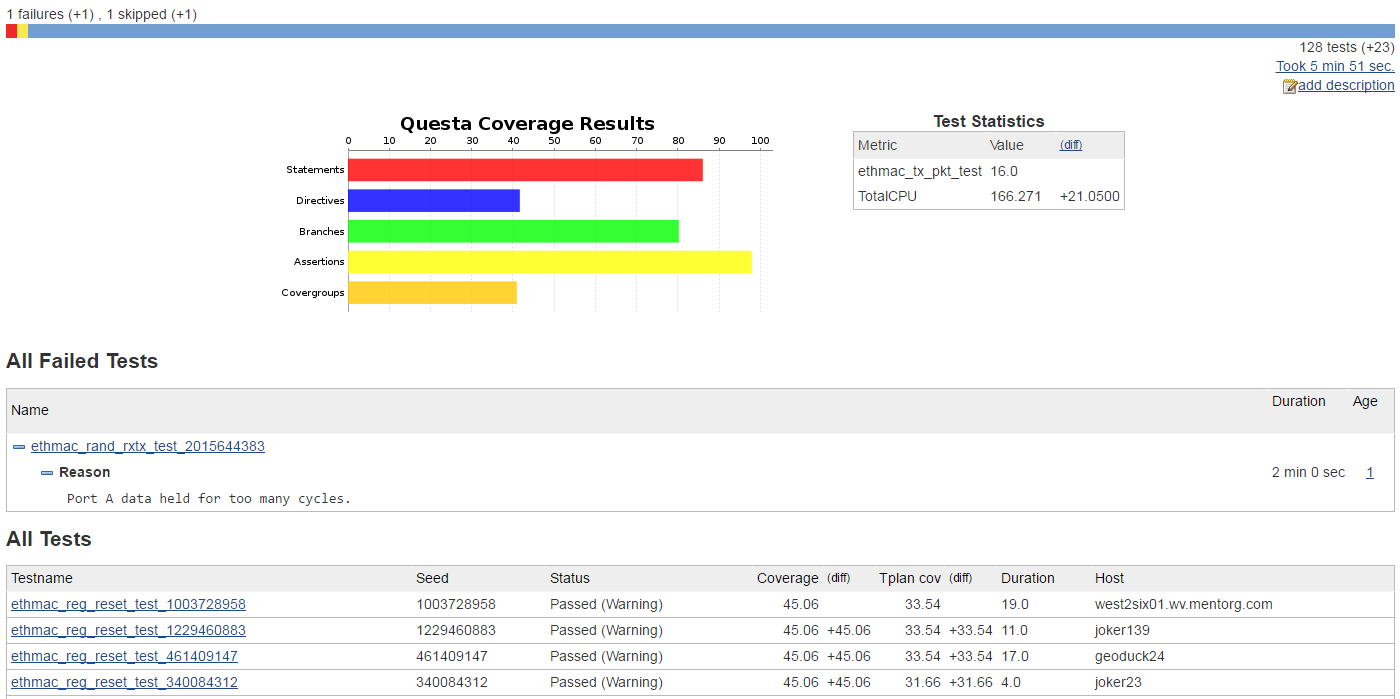Click the Age value 1 link
This screenshot has width=1400, height=699.
pos(1370,472)
